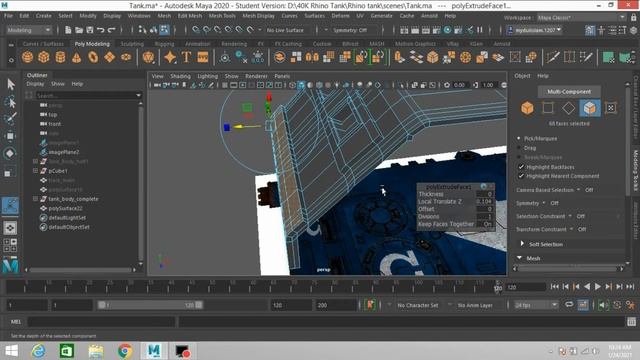Go to start of playback range
Image resolution: width=640 pixels, height=360 pixels.
554,287
